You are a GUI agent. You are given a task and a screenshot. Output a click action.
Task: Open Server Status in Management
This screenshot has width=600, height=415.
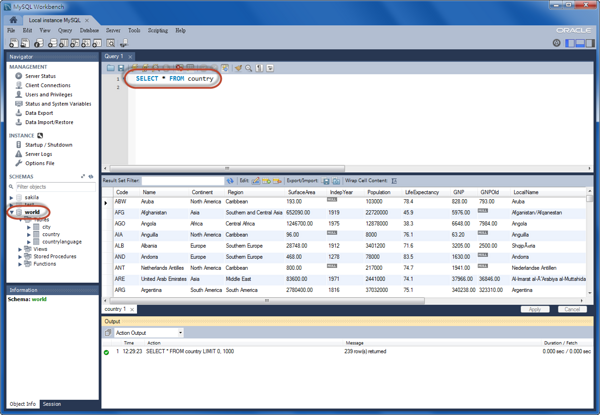pos(40,76)
